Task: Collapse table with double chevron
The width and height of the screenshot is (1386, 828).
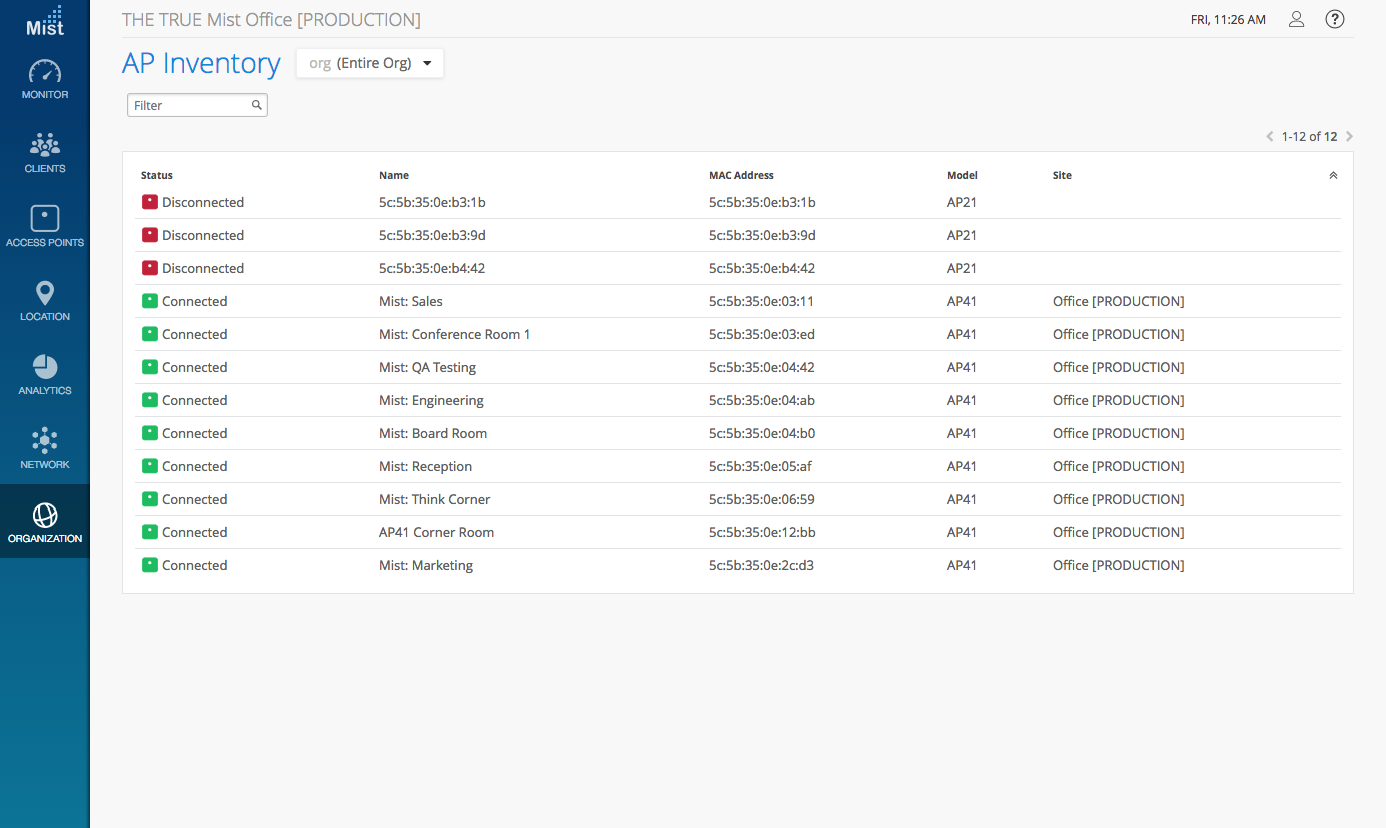Action: click(x=1333, y=176)
